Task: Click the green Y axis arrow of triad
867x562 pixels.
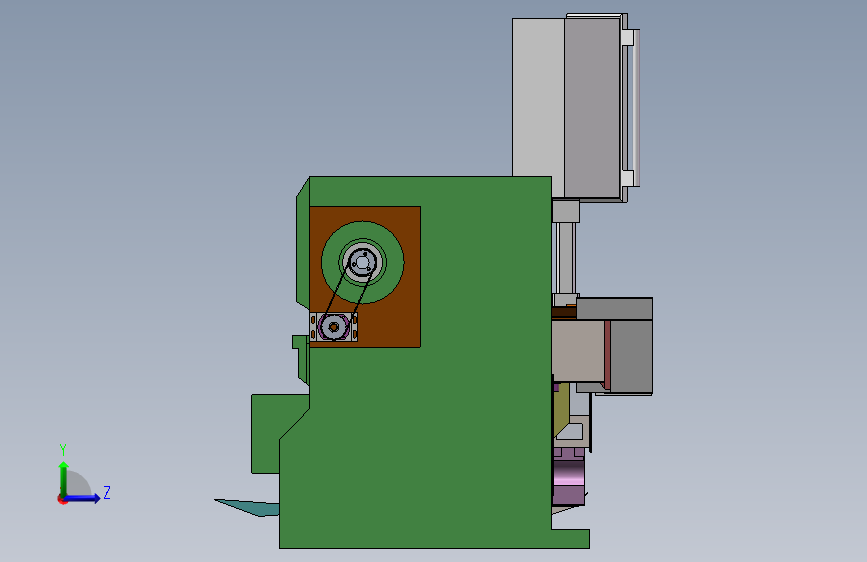Action: 64,477
